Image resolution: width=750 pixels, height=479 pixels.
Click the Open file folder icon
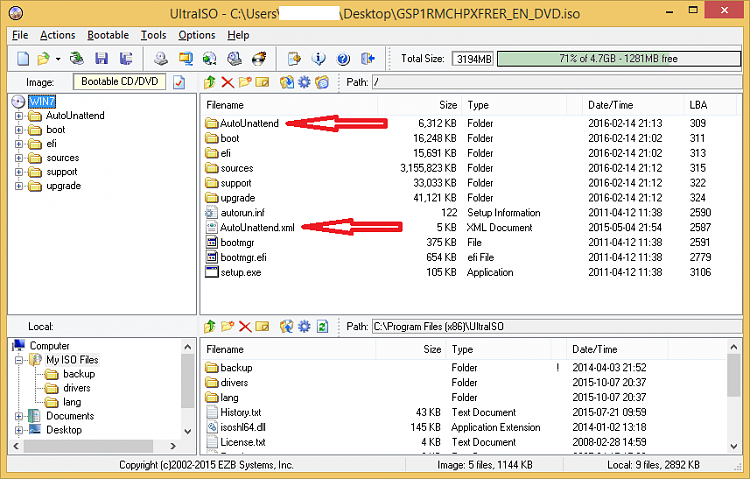(43, 58)
